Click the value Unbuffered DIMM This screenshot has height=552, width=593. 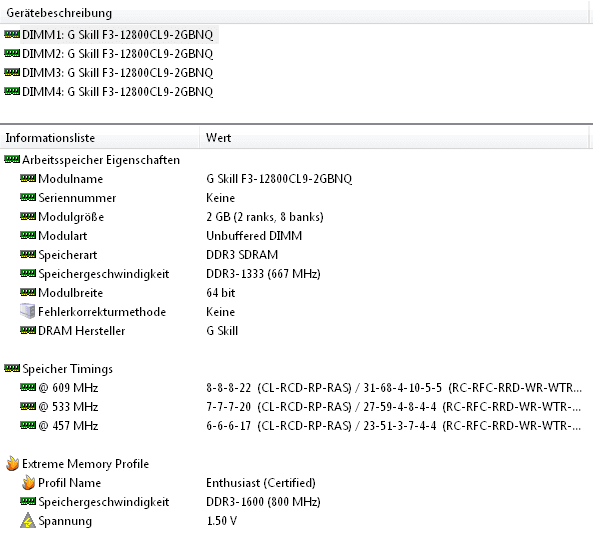point(254,236)
